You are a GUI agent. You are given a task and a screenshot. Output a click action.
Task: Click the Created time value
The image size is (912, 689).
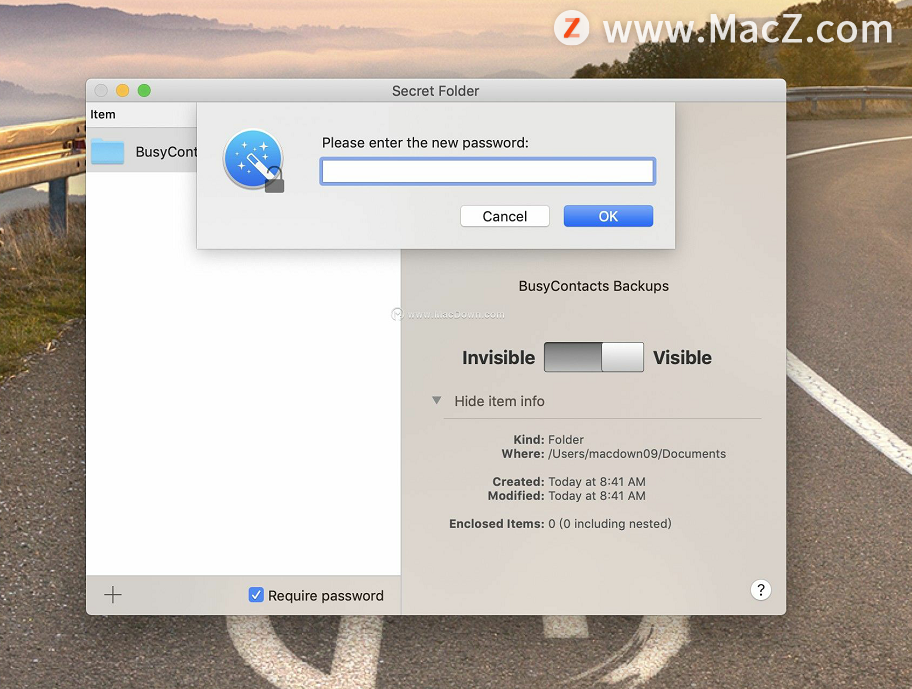[x=597, y=482]
